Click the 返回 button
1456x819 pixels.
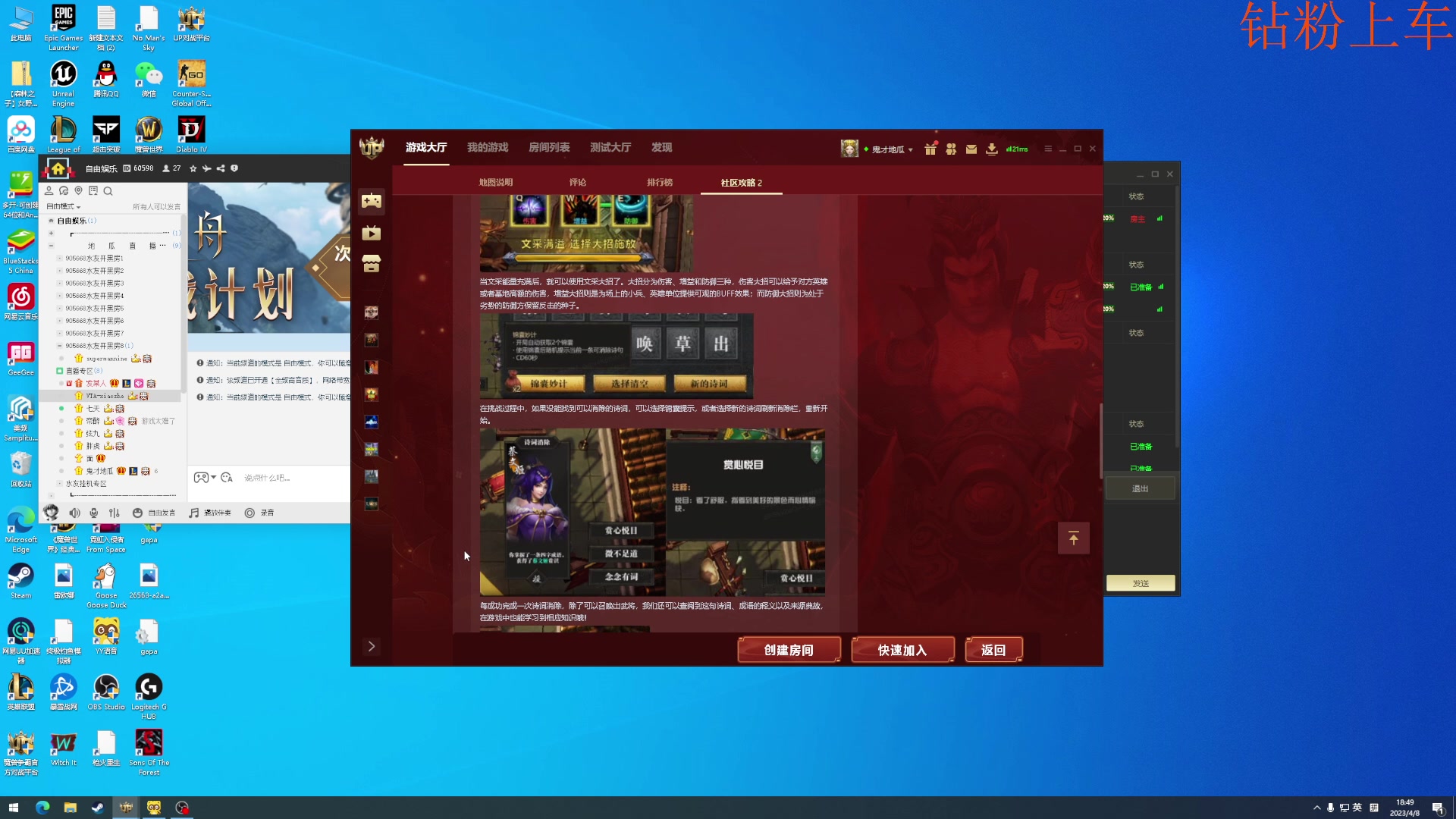993,650
